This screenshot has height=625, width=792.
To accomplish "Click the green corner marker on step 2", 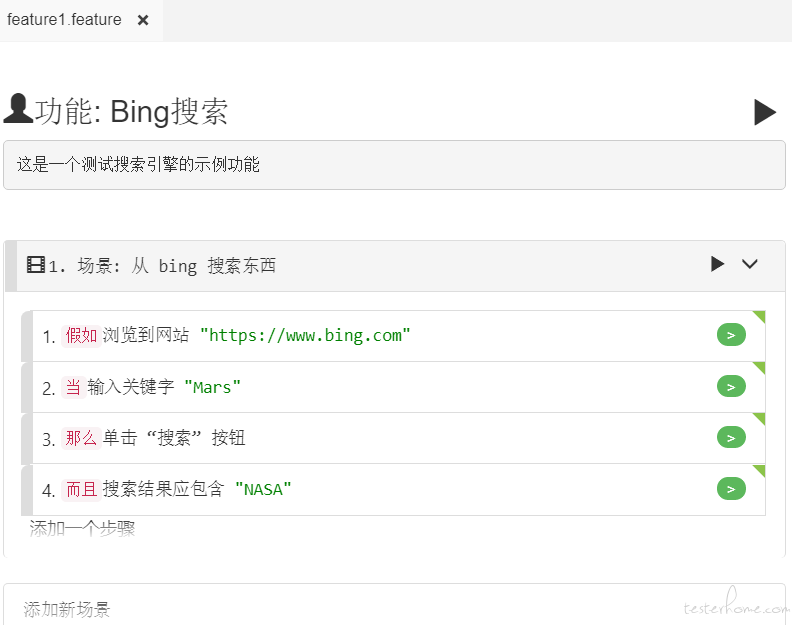I will click(x=759, y=368).
